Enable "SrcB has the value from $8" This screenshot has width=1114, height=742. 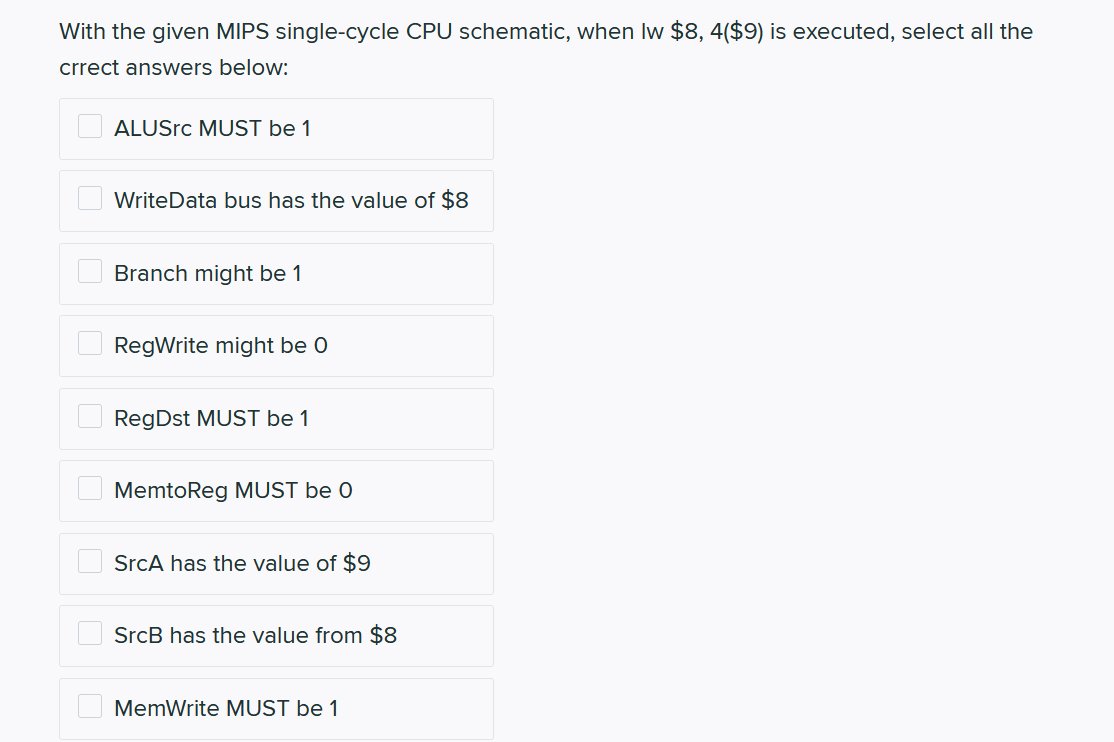pyautogui.click(x=90, y=633)
